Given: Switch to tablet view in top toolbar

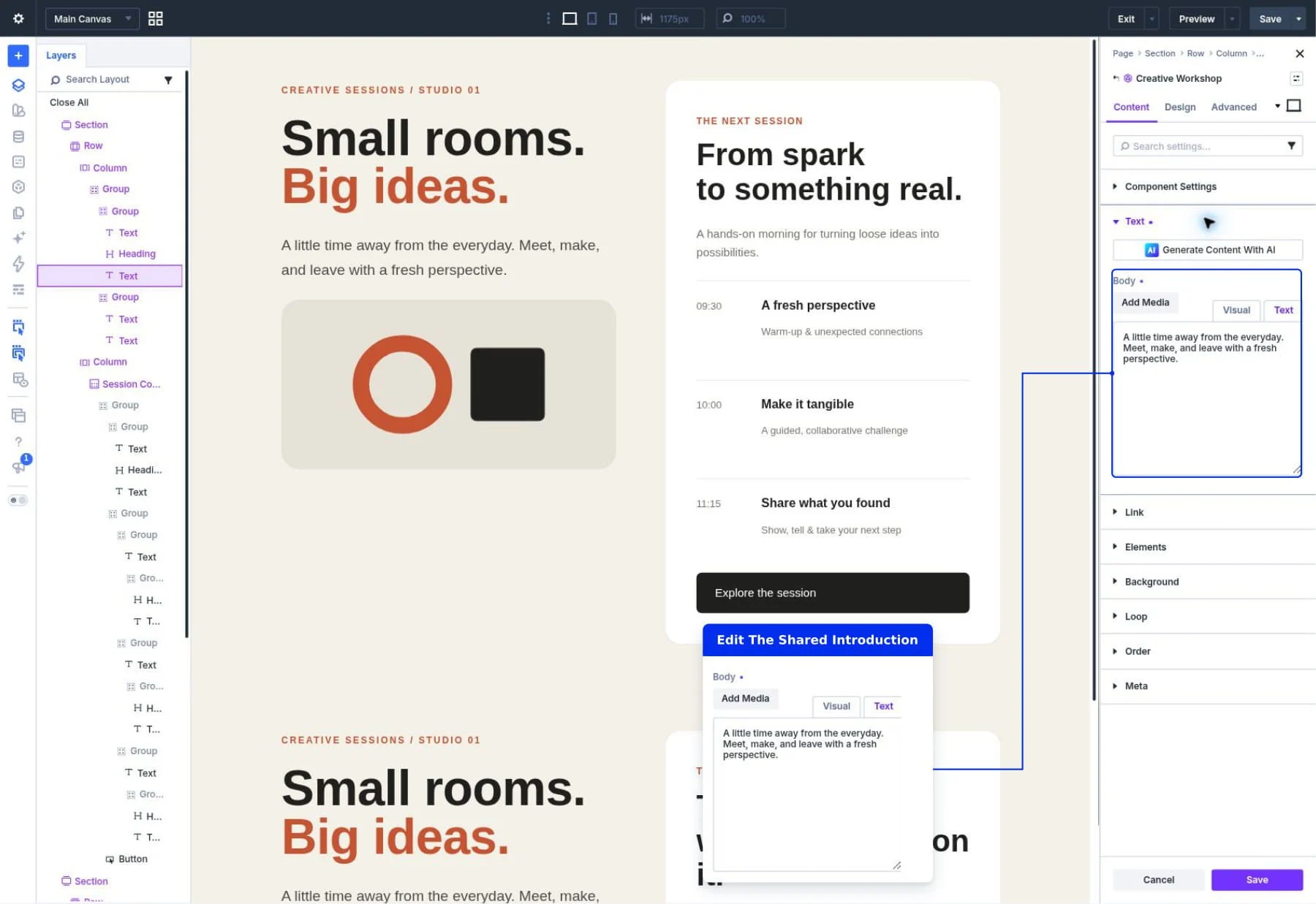Looking at the screenshot, I should 592,18.
